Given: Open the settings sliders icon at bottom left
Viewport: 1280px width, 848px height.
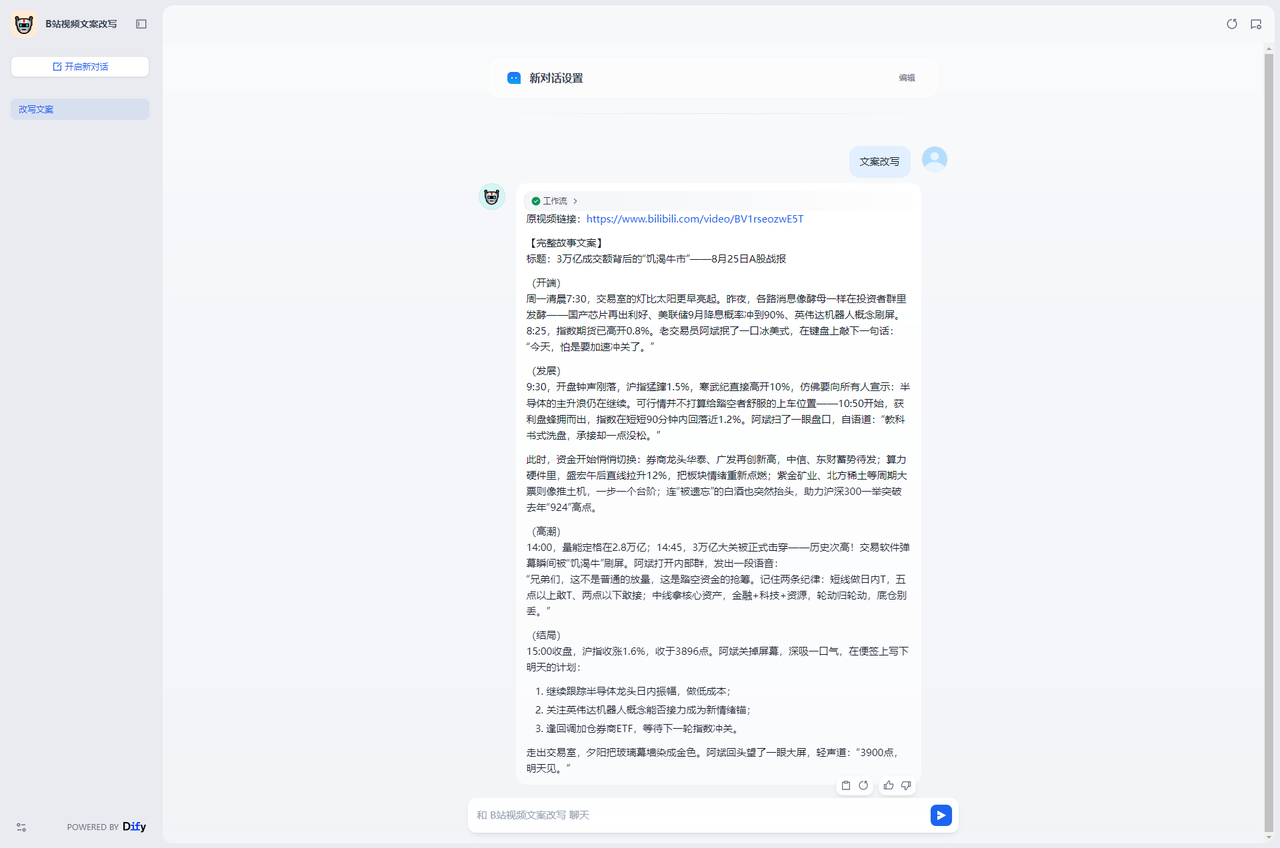Looking at the screenshot, I should [x=21, y=827].
